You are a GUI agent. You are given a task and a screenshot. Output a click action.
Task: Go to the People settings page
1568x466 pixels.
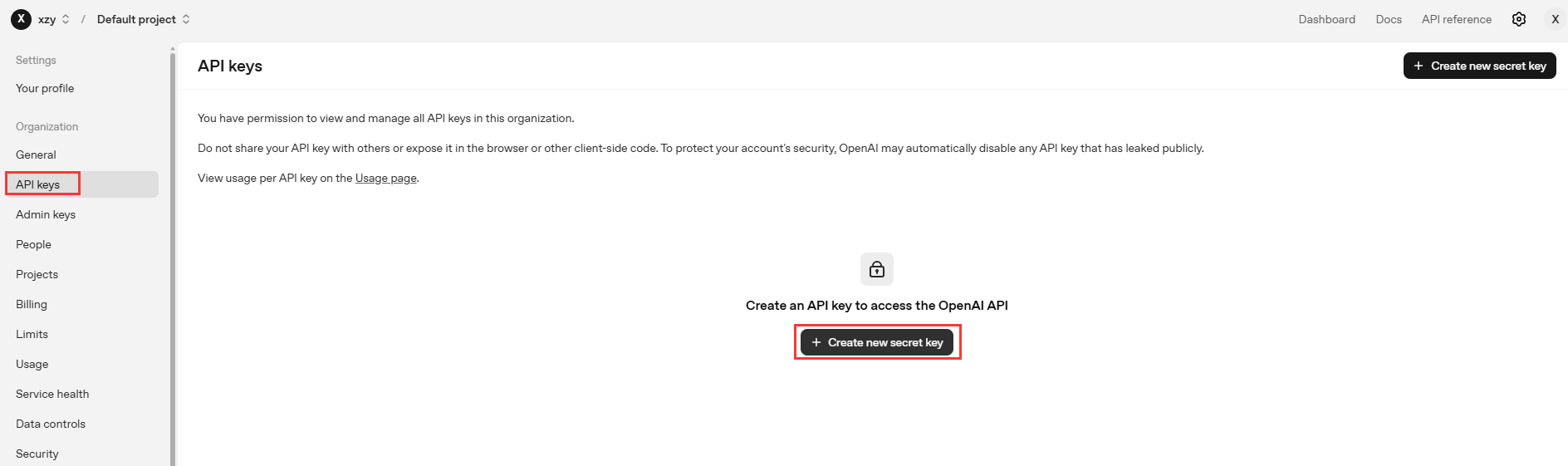(x=33, y=244)
